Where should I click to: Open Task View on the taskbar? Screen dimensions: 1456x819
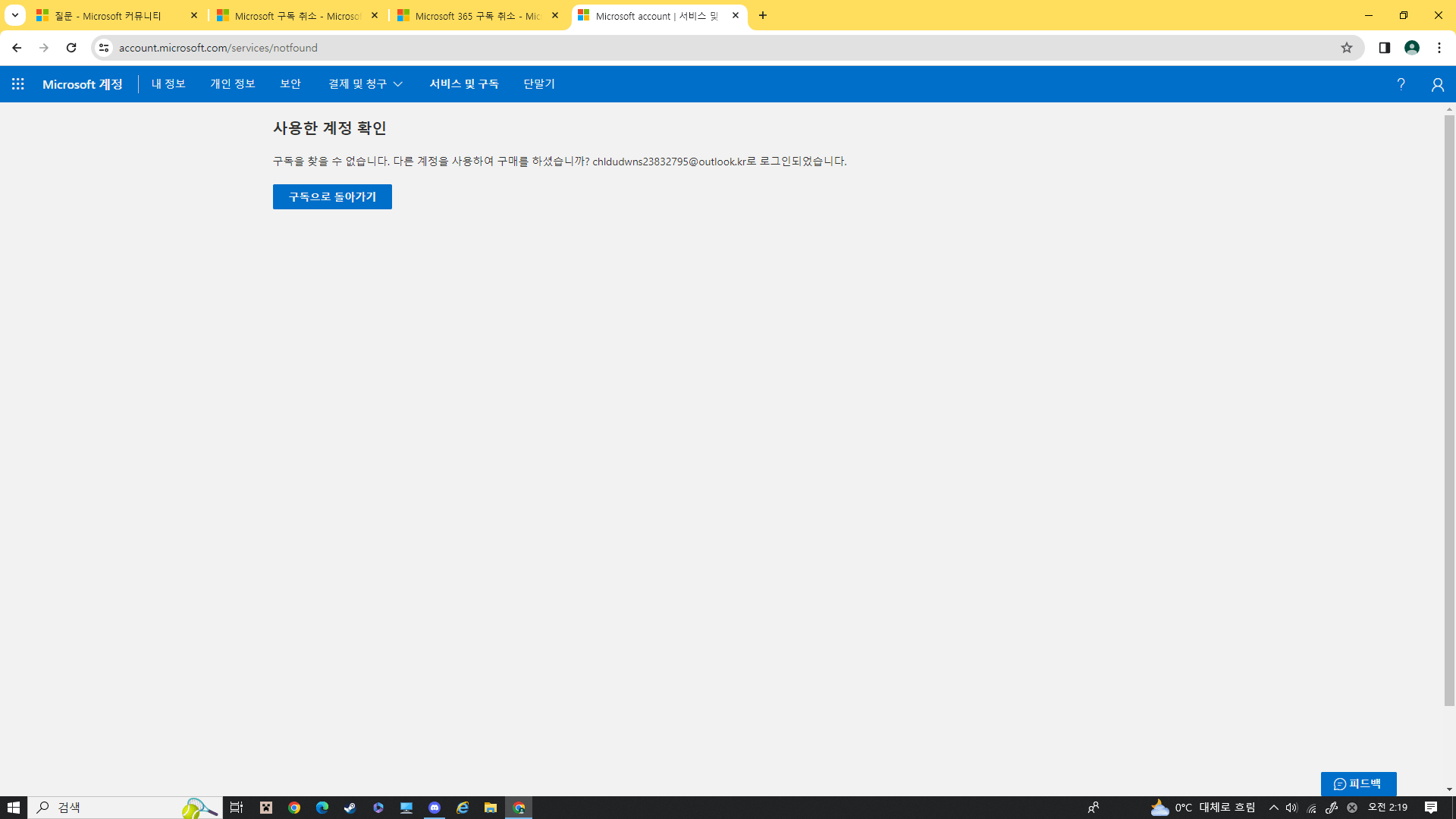click(237, 808)
